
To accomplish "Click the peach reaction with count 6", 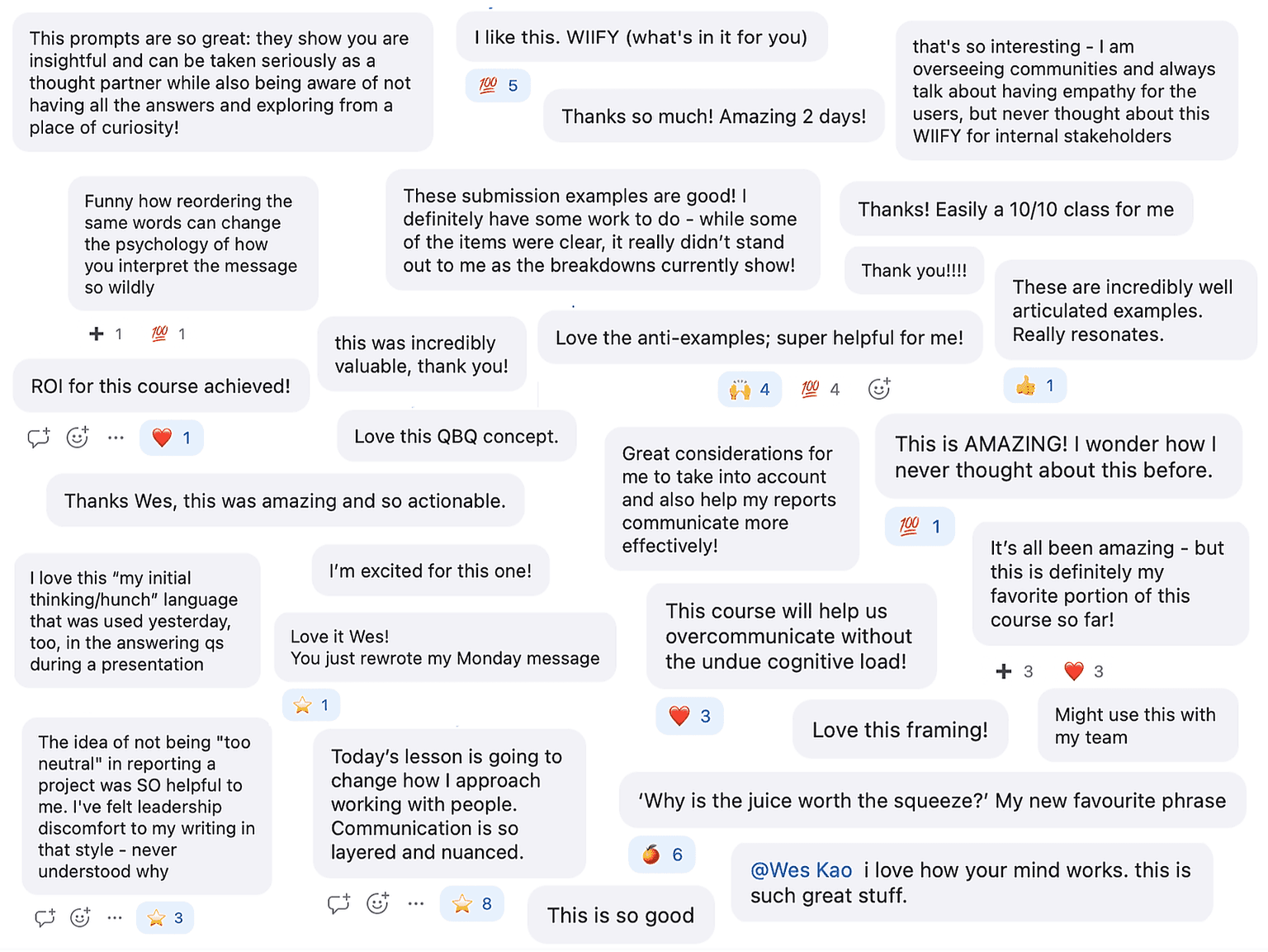I will point(662,855).
